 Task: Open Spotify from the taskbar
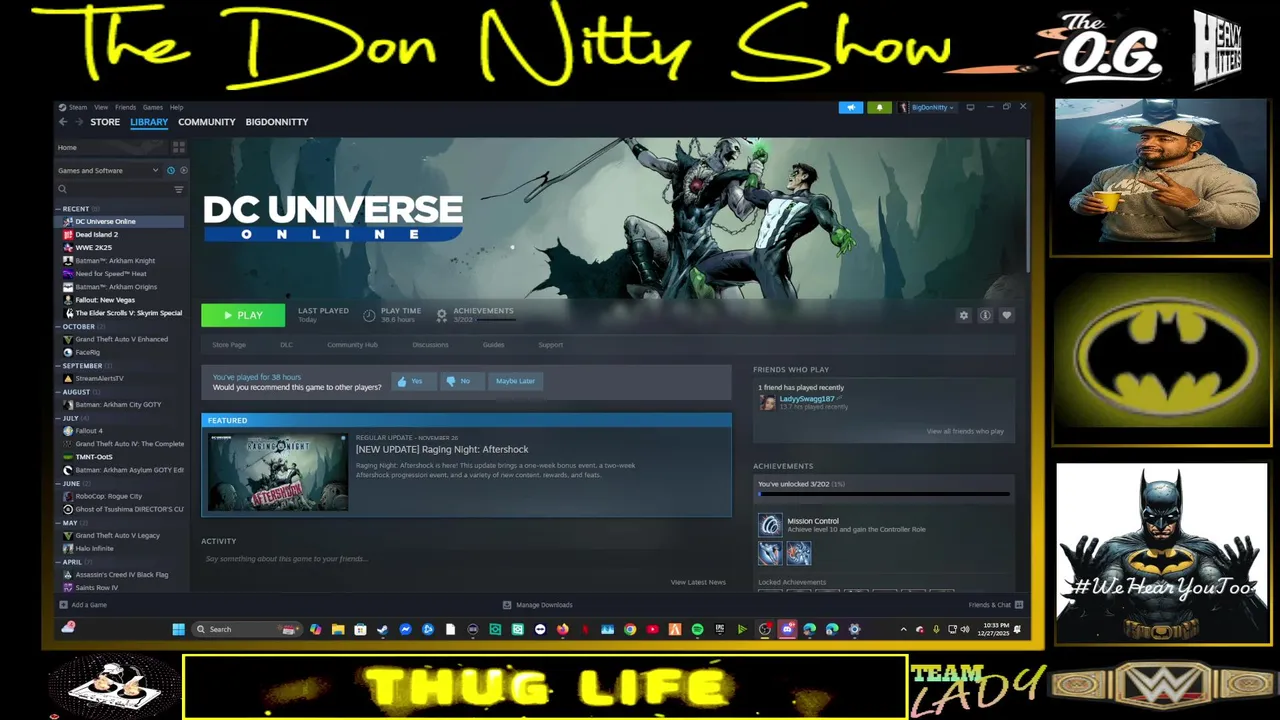click(x=697, y=629)
